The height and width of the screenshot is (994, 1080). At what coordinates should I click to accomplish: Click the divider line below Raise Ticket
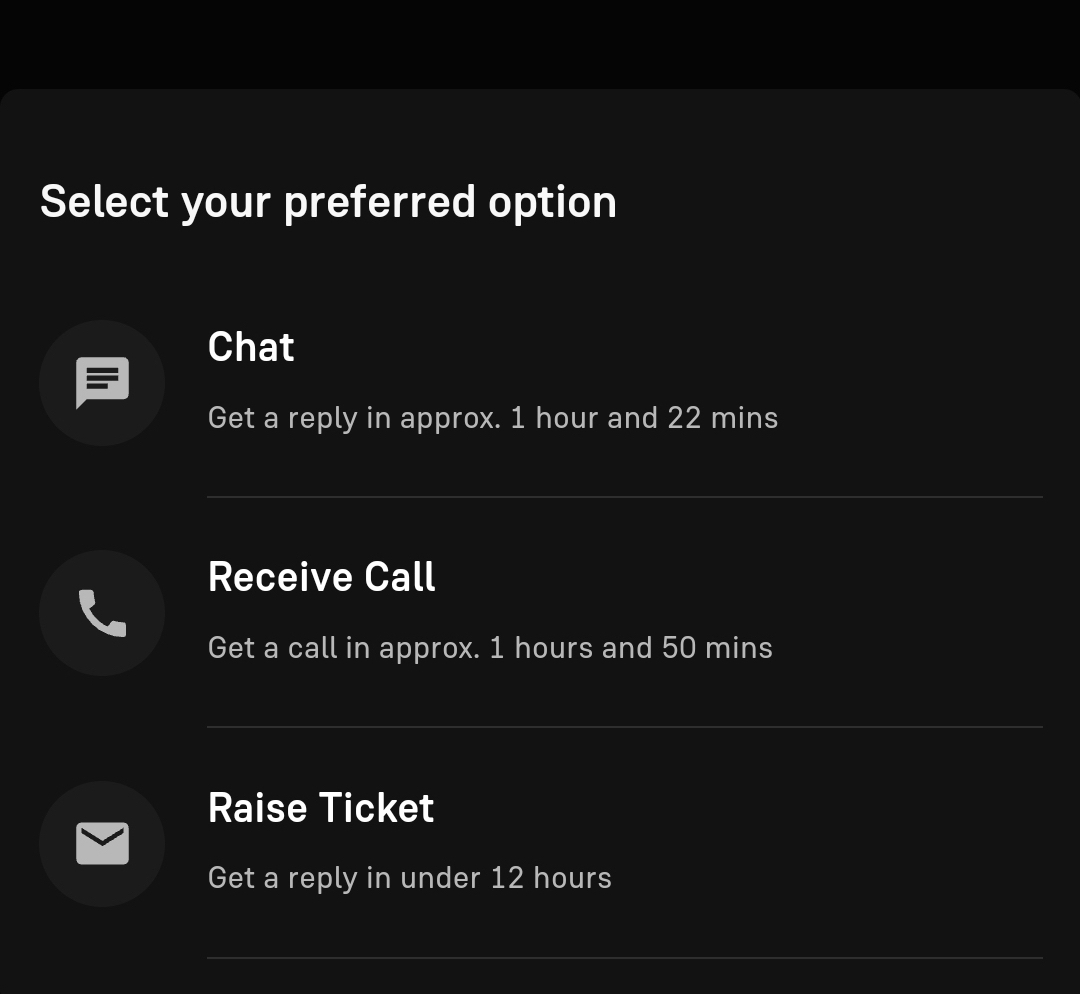(x=625, y=957)
